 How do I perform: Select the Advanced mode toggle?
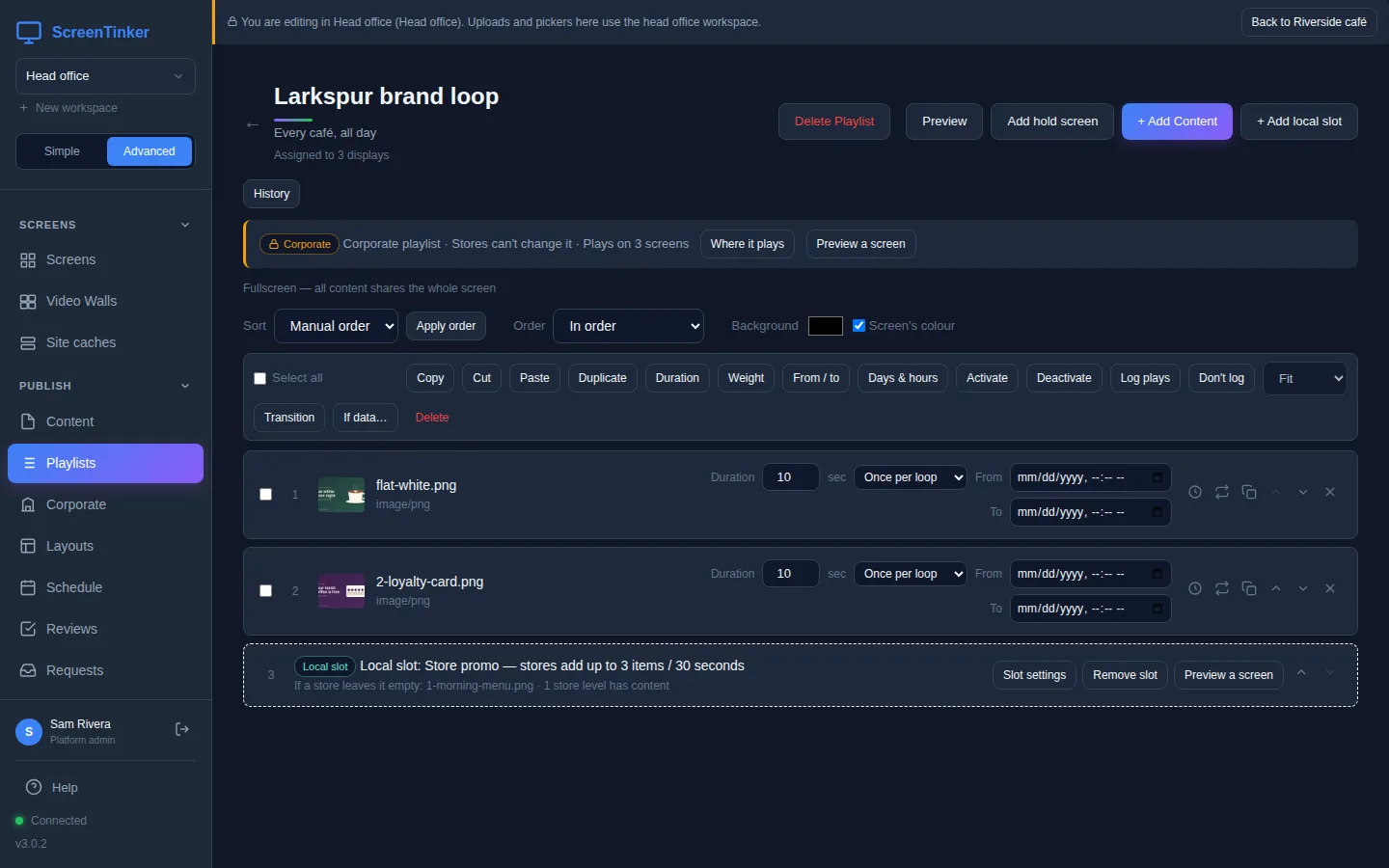pos(150,151)
